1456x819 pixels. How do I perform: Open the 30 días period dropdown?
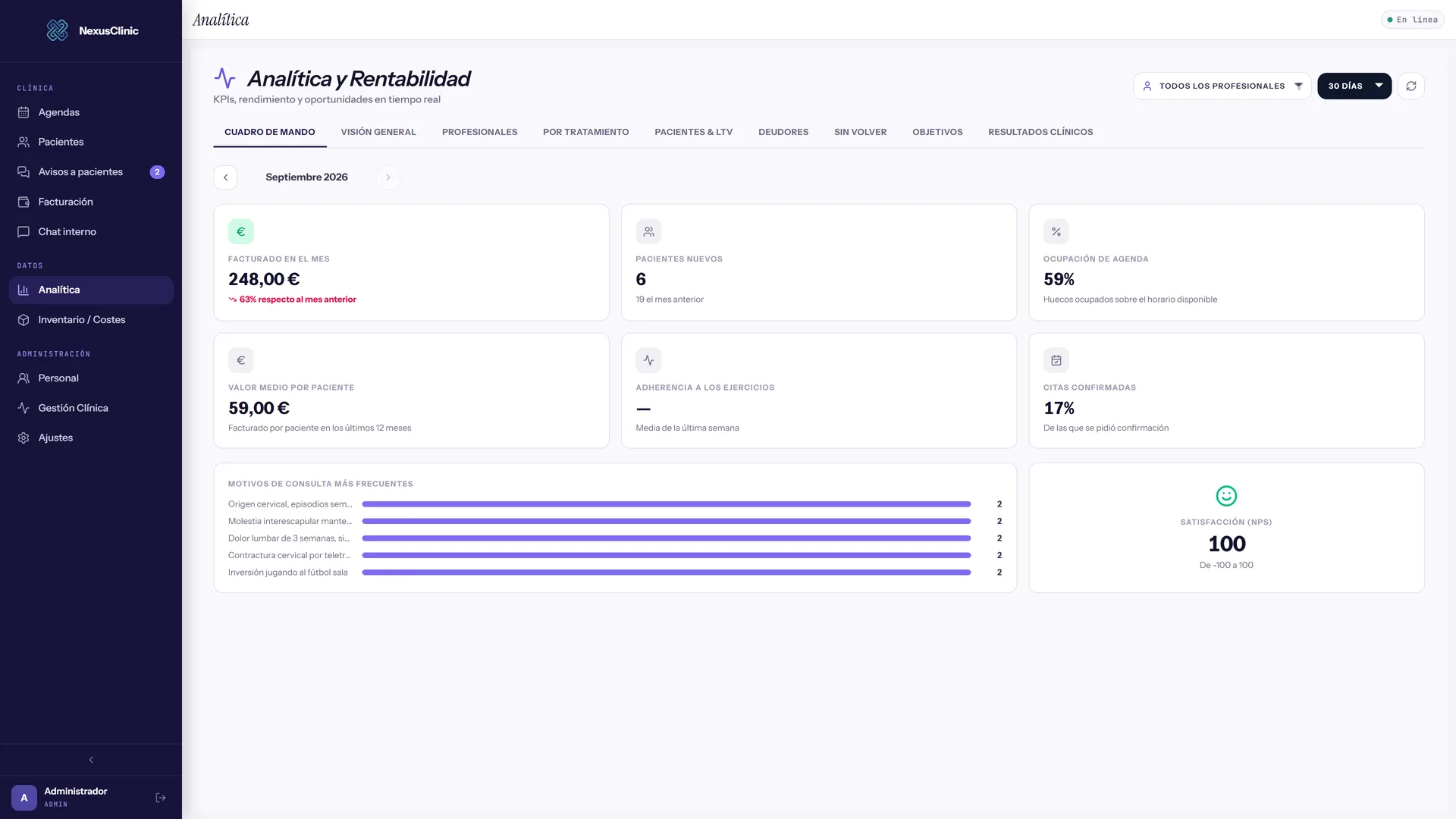tap(1354, 86)
